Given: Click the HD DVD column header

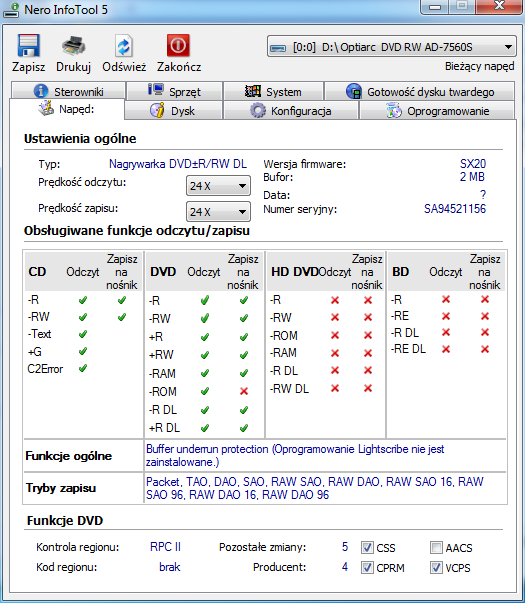Looking at the screenshot, I should [x=295, y=272].
